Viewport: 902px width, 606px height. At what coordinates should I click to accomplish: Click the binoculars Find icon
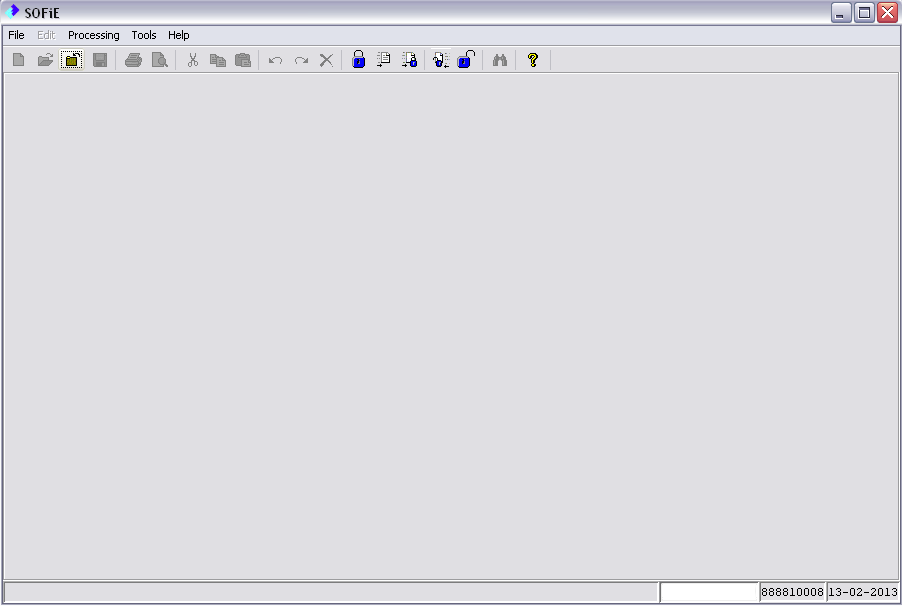pyautogui.click(x=499, y=60)
